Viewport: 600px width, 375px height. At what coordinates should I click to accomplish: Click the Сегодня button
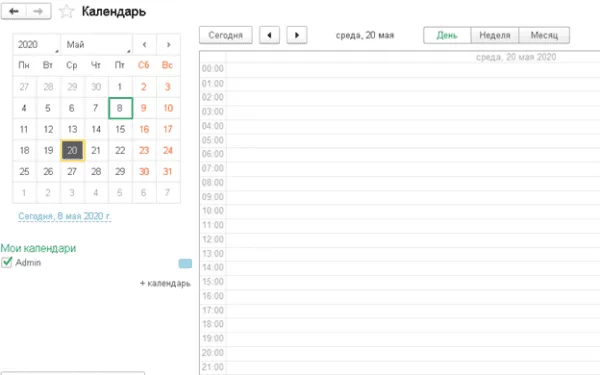tap(226, 35)
